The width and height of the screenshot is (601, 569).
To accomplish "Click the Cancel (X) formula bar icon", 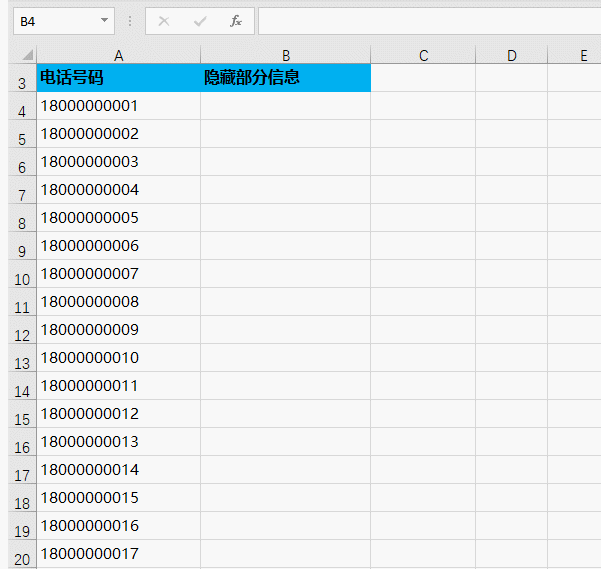I will [x=164, y=21].
